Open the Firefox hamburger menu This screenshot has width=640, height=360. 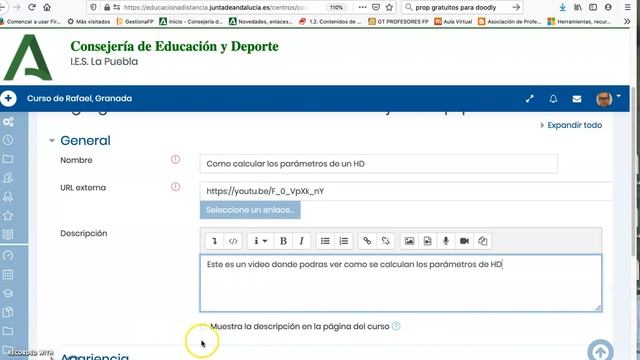(628, 7)
